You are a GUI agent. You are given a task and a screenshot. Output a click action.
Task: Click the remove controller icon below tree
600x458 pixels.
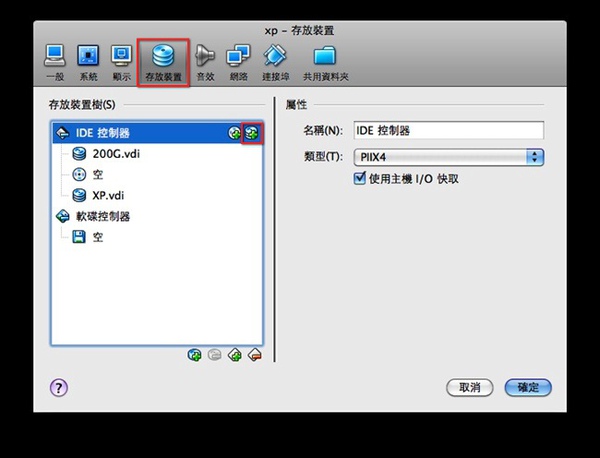pyautogui.click(x=255, y=355)
